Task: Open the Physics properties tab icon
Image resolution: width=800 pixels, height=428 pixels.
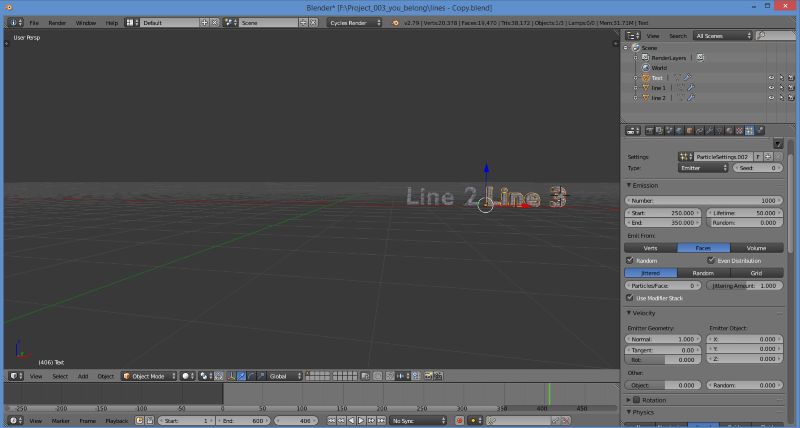Action: (760, 131)
